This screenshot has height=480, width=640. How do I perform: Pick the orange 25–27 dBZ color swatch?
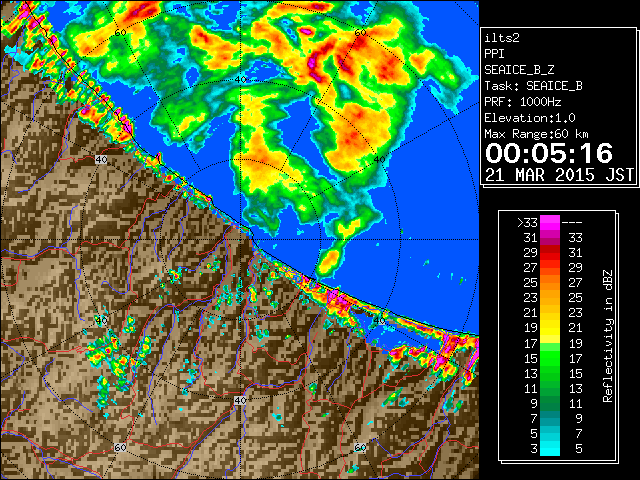pyautogui.click(x=550, y=282)
